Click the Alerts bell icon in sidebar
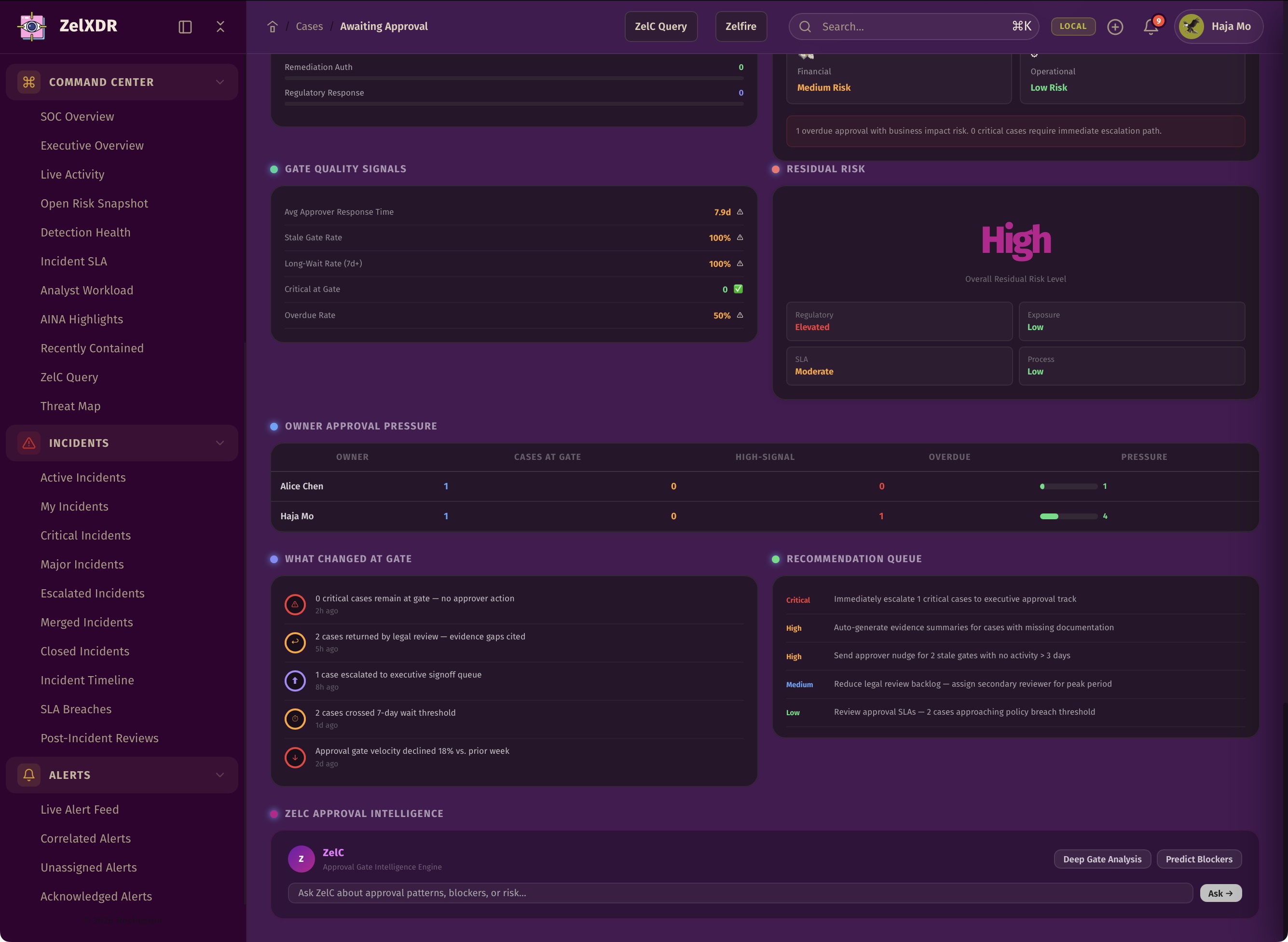Viewport: 1288px width, 942px height. (29, 775)
